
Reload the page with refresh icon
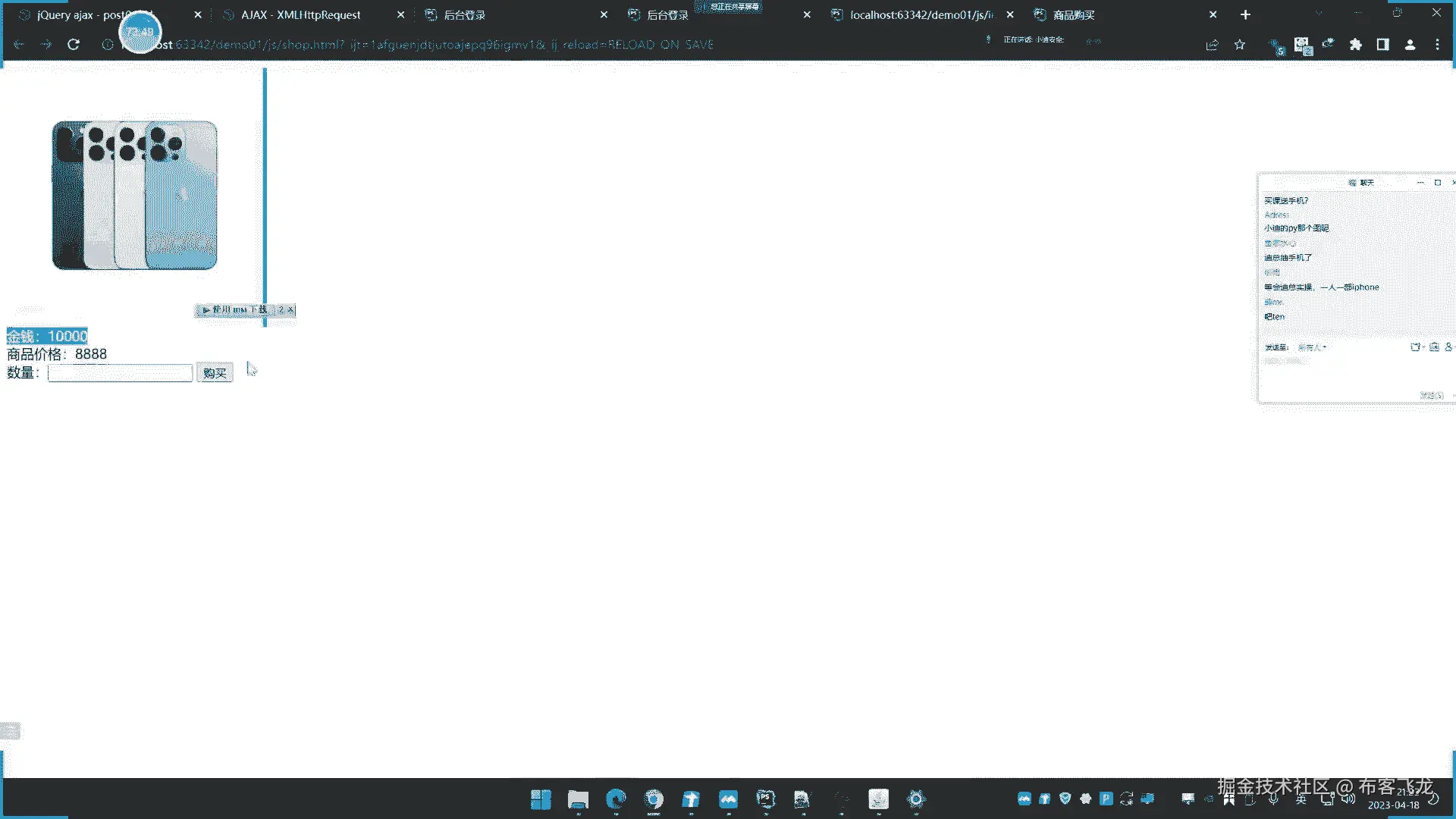(x=74, y=45)
